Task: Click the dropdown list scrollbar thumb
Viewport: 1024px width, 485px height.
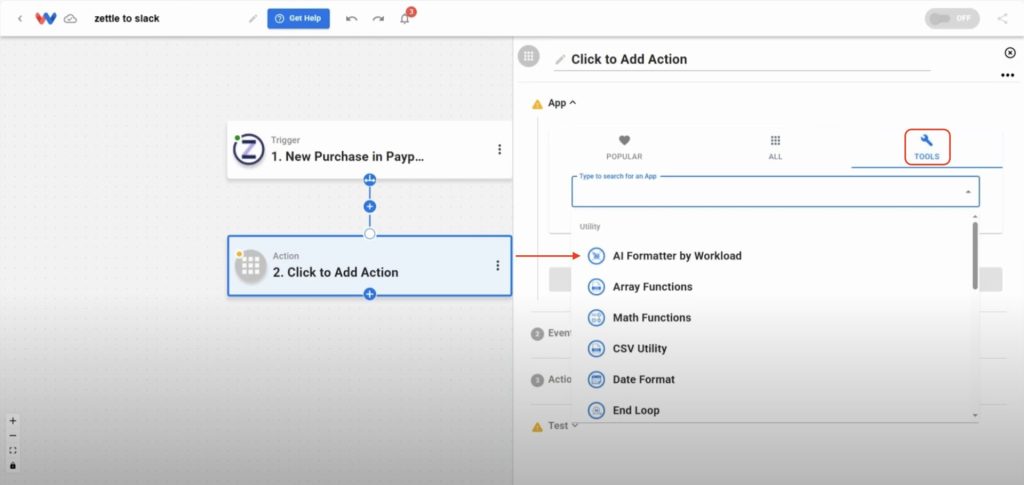Action: [x=975, y=256]
